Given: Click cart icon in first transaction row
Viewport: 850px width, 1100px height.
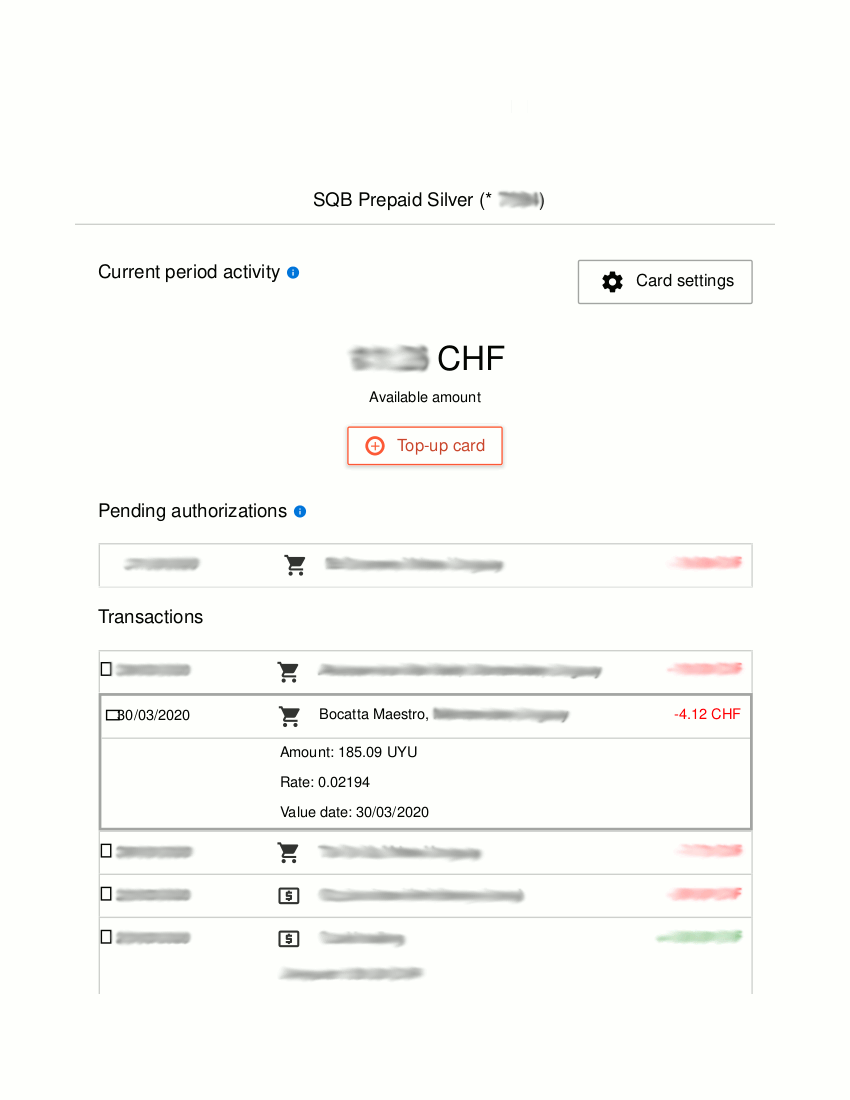Looking at the screenshot, I should click(x=289, y=672).
